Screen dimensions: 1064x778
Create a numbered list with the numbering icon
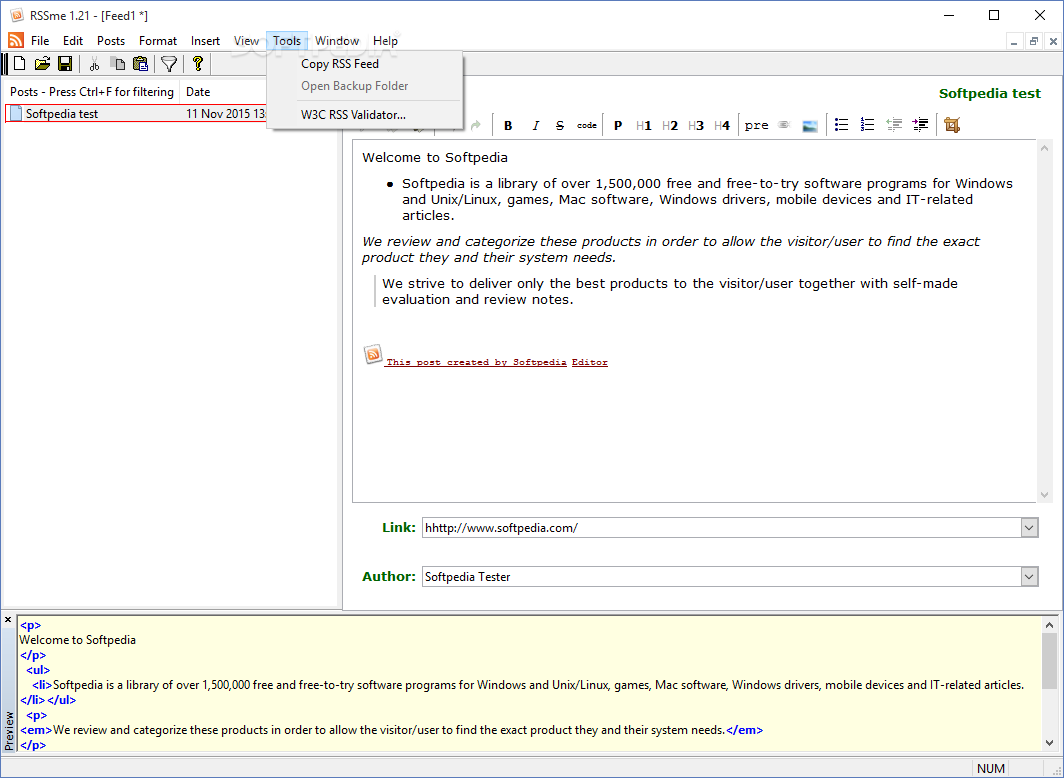[x=867, y=125]
